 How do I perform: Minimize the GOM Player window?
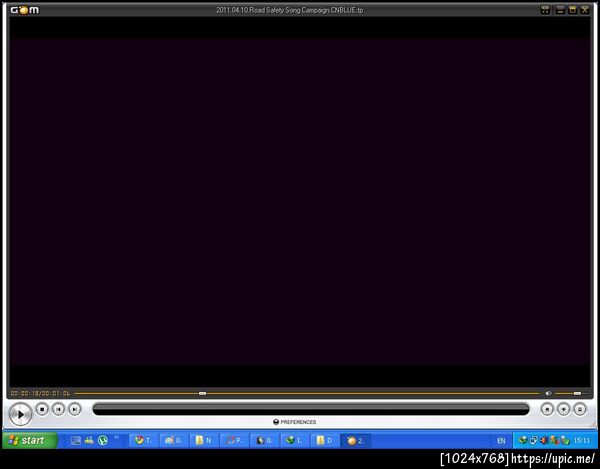(560, 10)
